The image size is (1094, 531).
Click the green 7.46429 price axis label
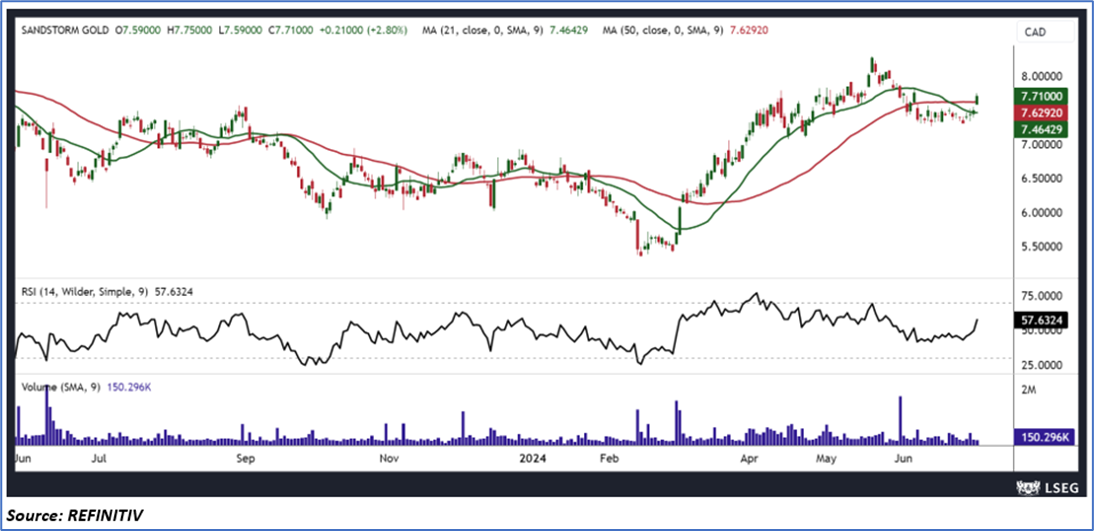pyautogui.click(x=1043, y=130)
